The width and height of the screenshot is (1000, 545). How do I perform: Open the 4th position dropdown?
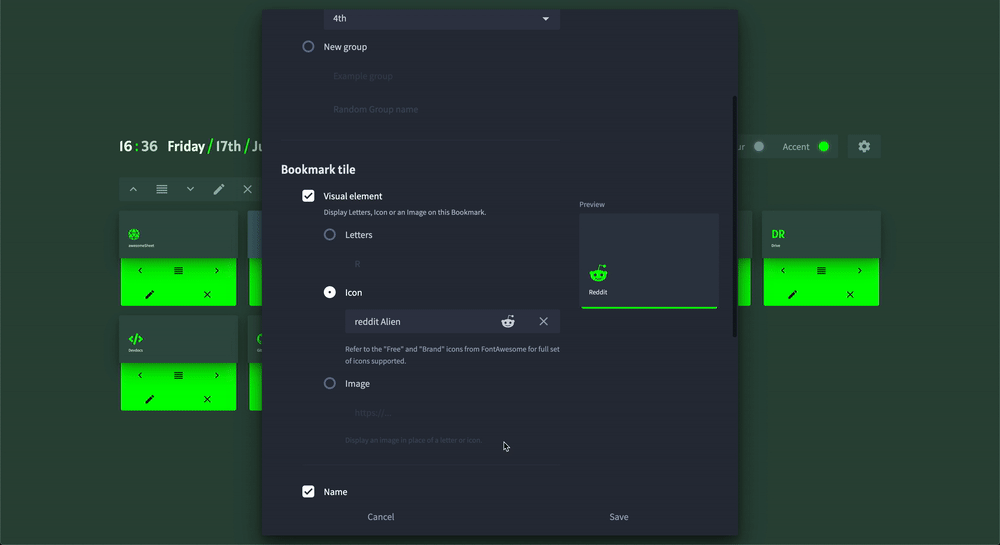click(x=441, y=18)
